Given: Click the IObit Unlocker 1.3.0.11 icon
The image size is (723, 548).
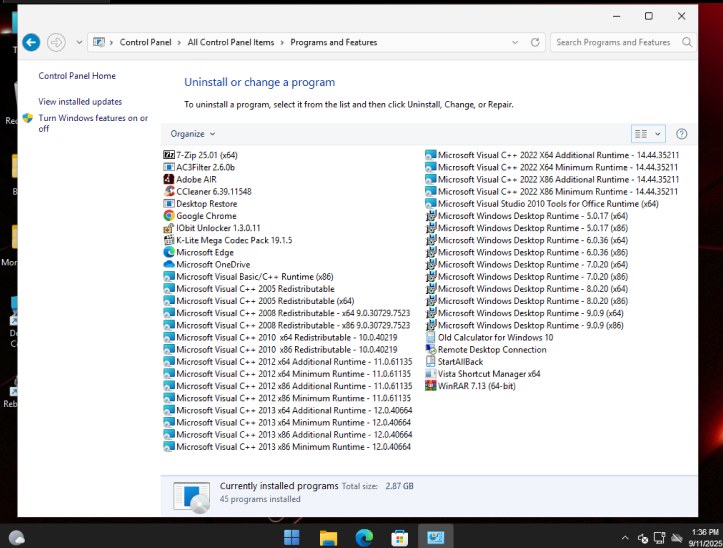Looking at the screenshot, I should tap(169, 228).
